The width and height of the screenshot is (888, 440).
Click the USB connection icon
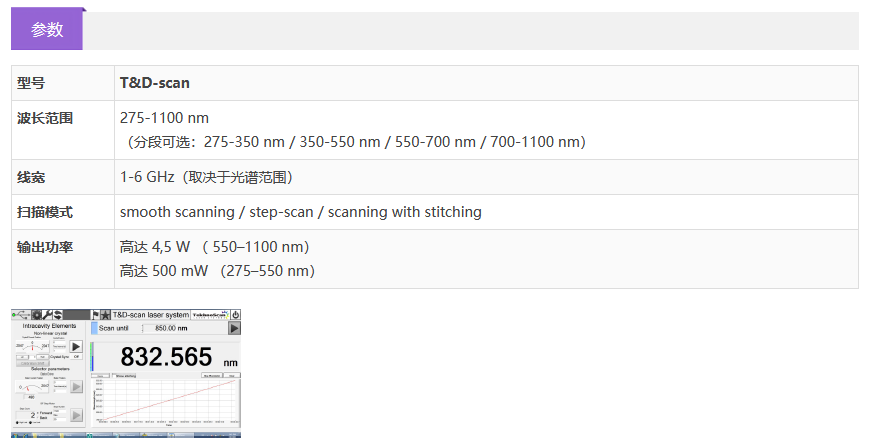21,314
